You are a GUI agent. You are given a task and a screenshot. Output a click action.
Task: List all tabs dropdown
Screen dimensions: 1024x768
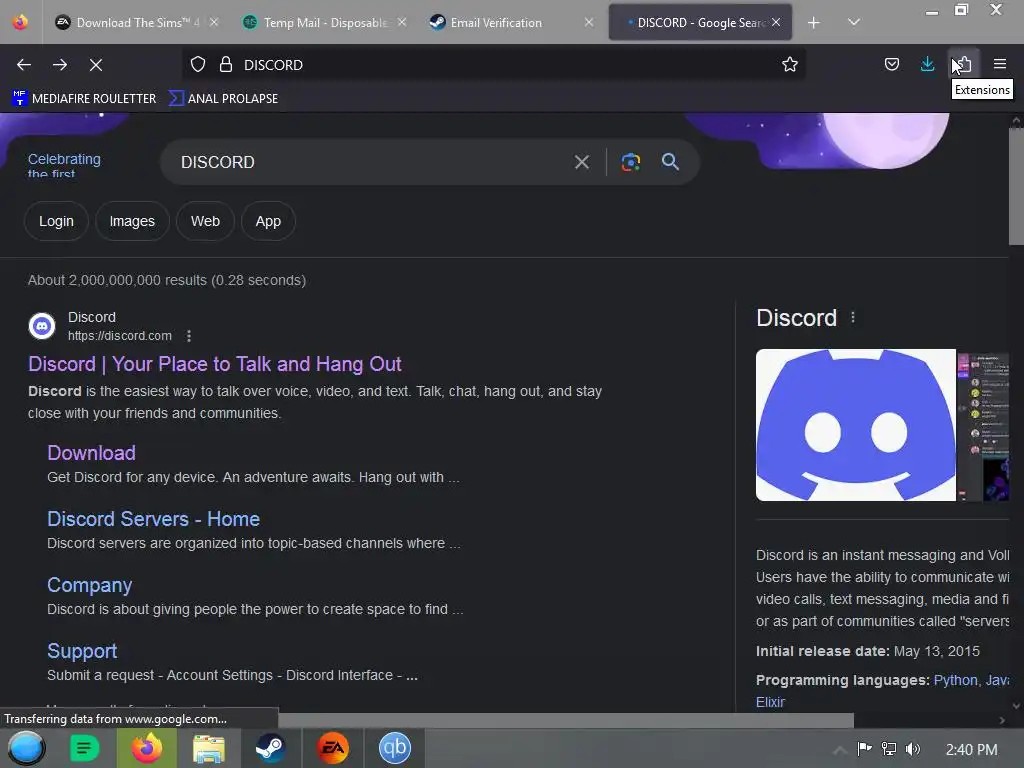854,22
